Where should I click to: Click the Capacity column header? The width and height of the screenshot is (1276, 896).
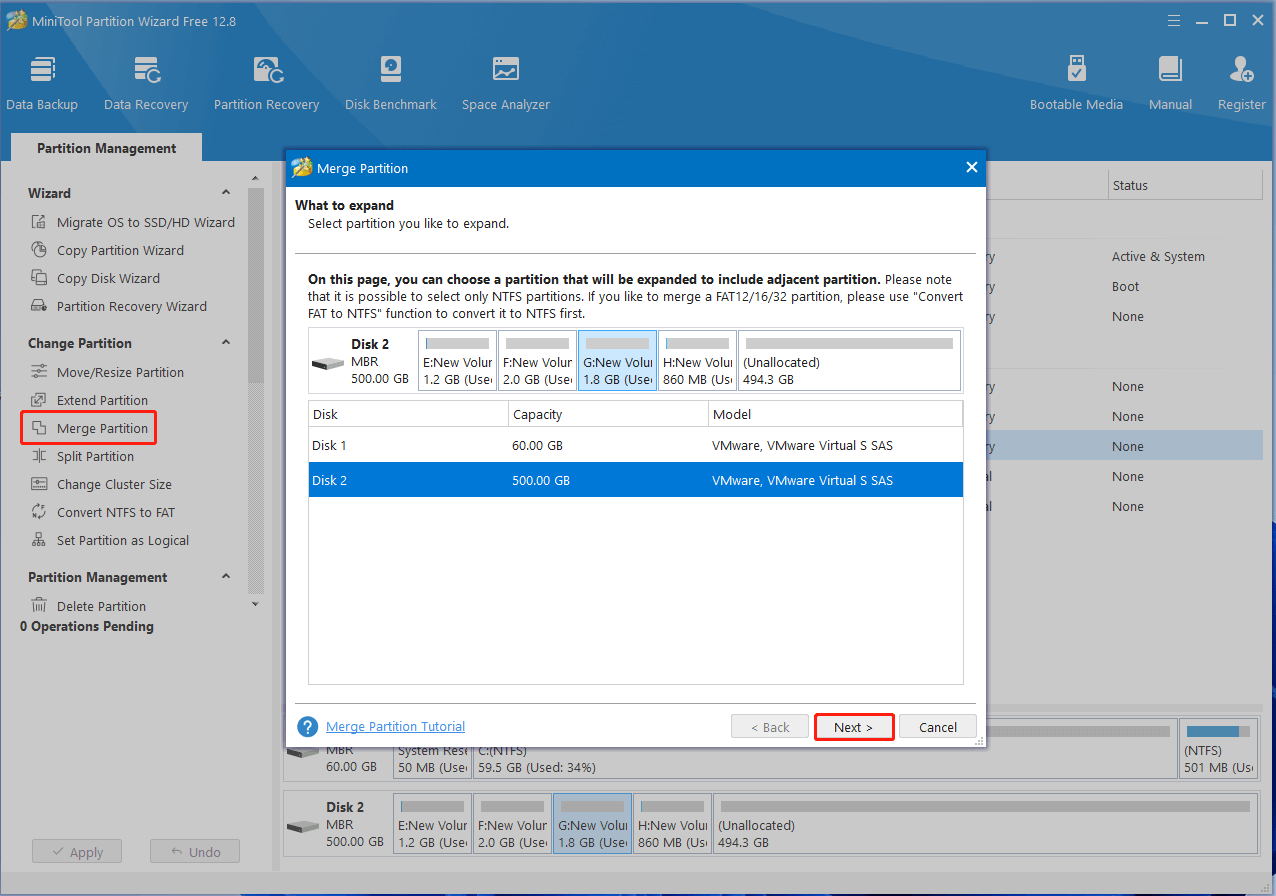(x=608, y=414)
